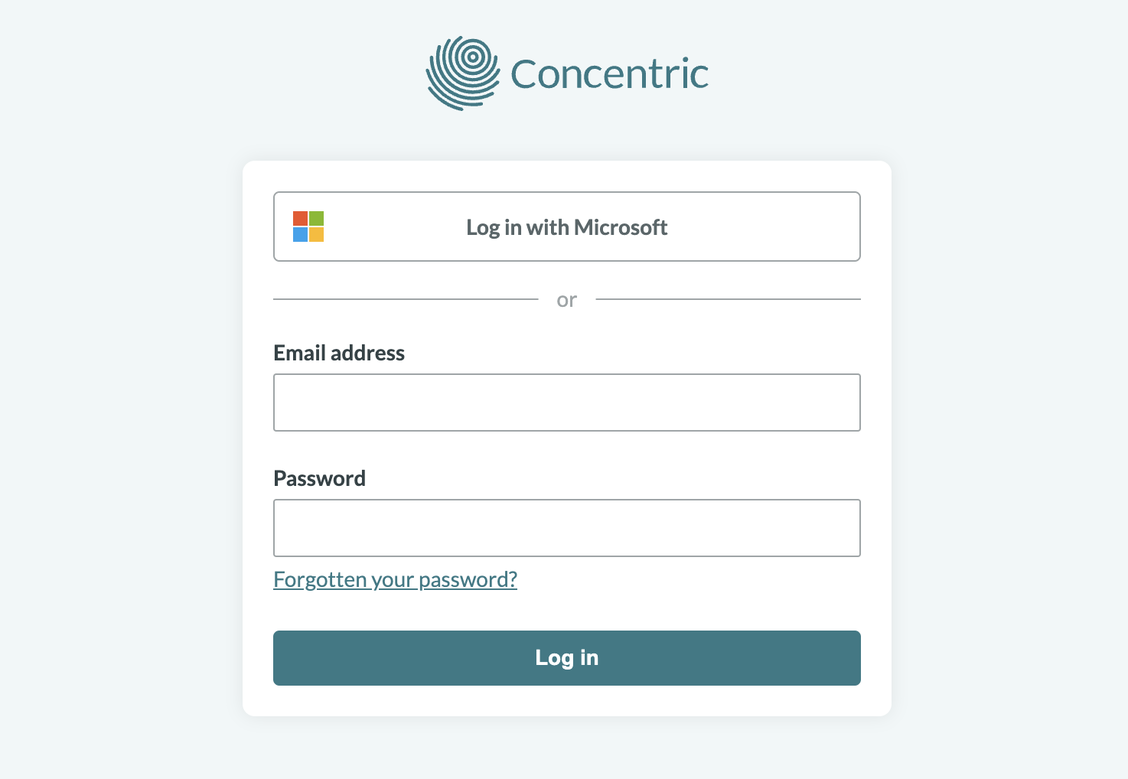Click the "Log in with Microsoft" label text
1128x779 pixels.
[x=566, y=227]
